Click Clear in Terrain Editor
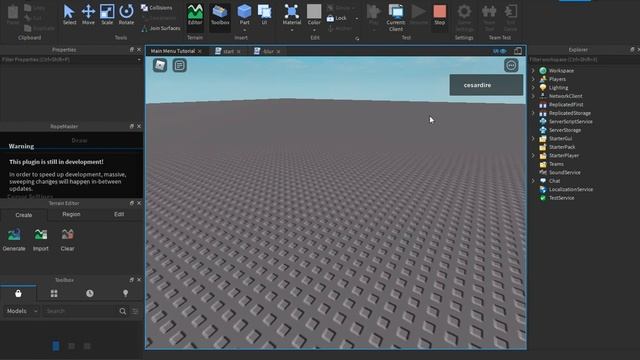The width and height of the screenshot is (640, 360). pyautogui.click(x=67, y=240)
